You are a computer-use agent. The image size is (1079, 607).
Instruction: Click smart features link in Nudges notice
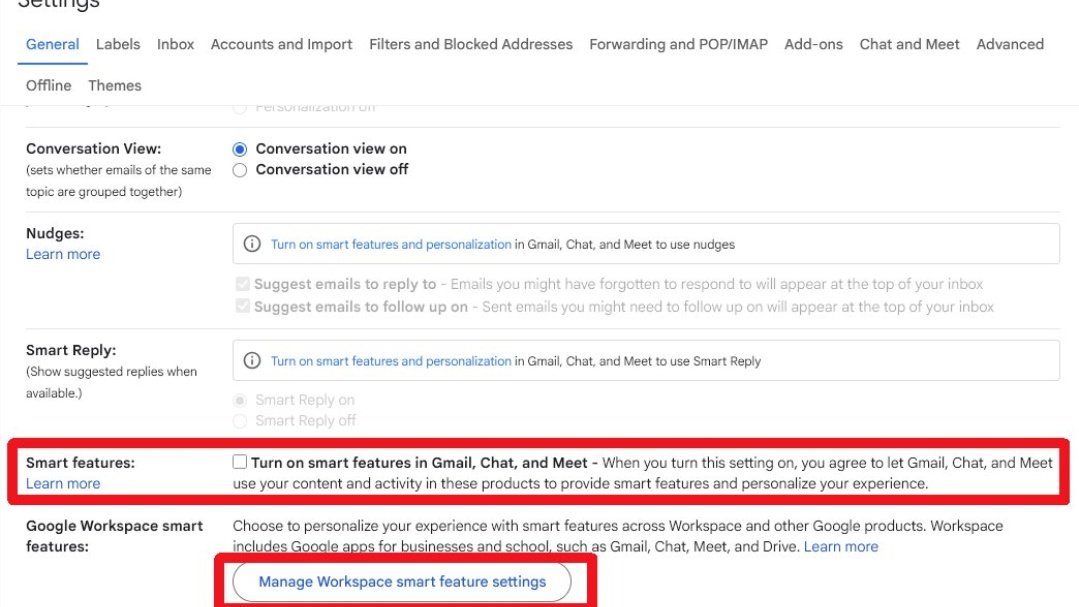pos(391,244)
